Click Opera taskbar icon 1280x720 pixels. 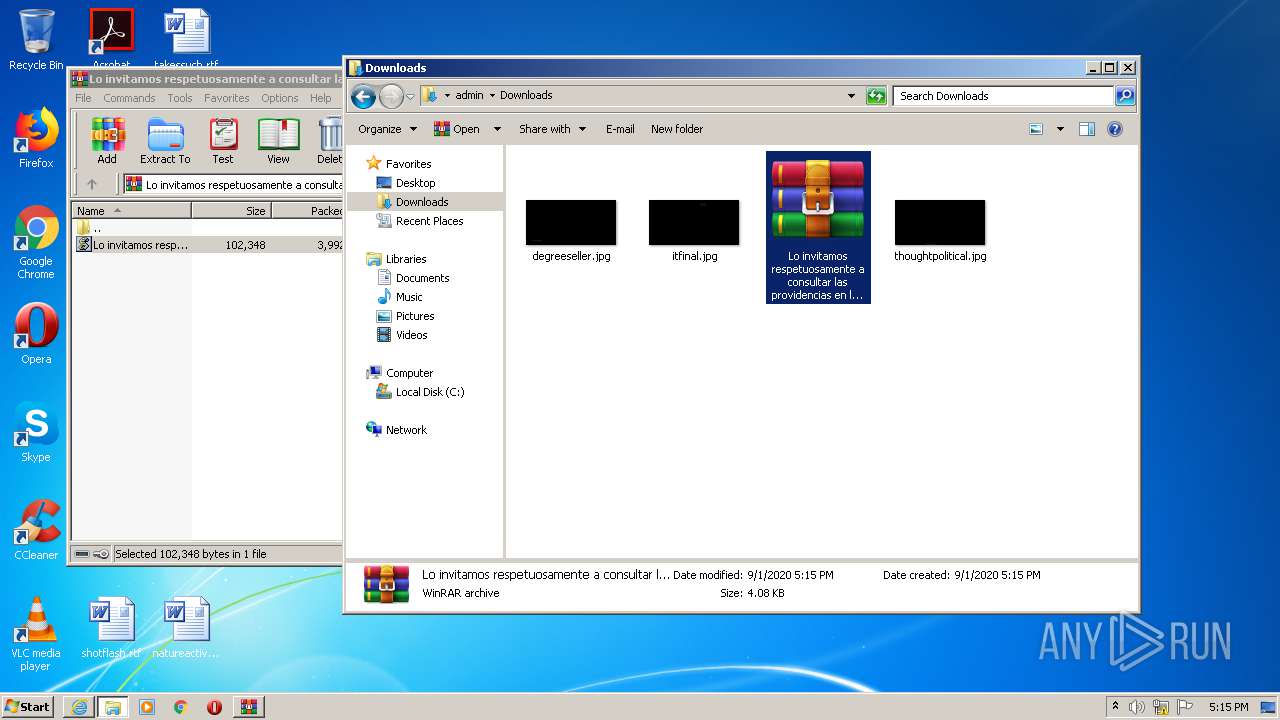point(214,707)
